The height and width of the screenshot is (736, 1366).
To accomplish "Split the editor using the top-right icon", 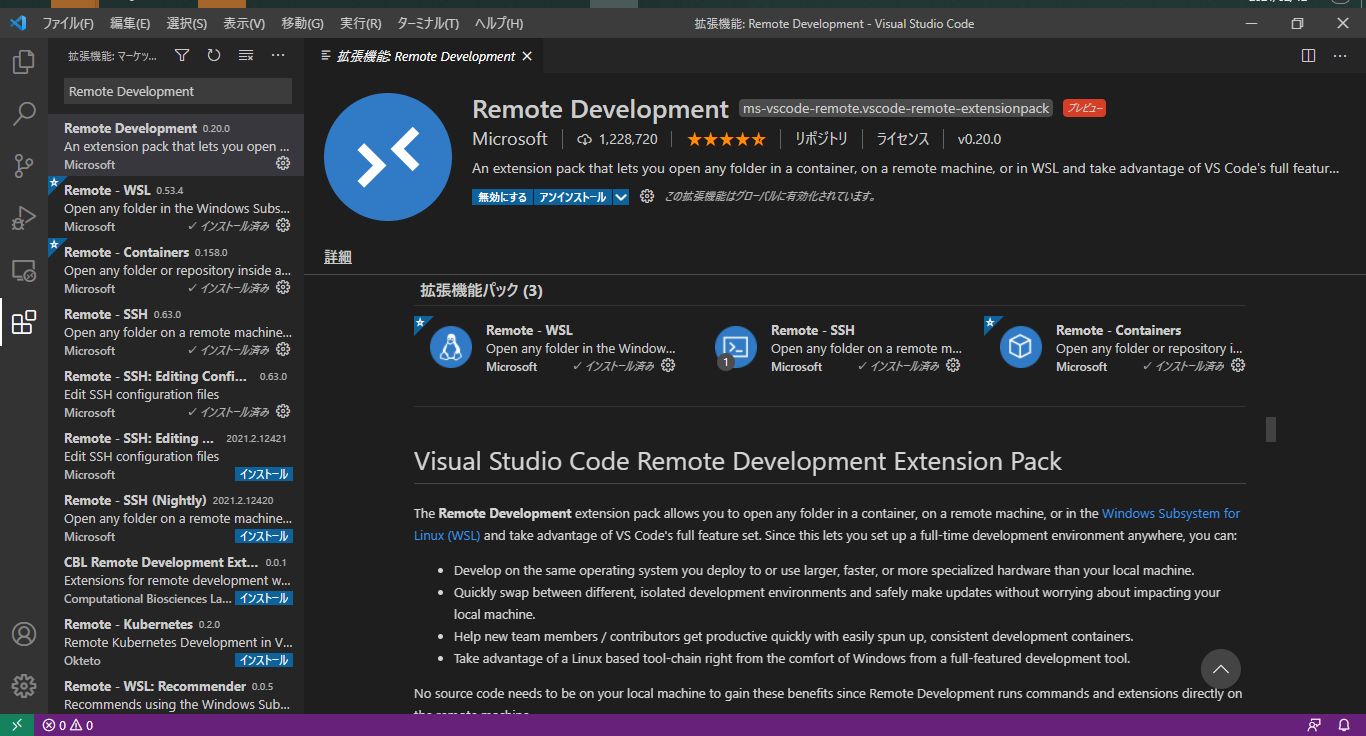I will [1308, 56].
